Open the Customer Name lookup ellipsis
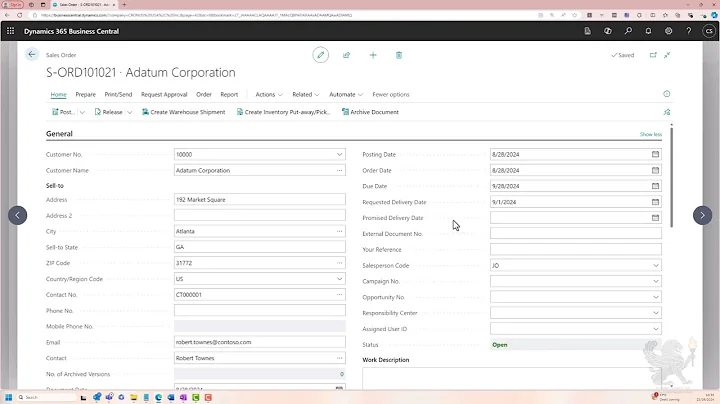 [x=339, y=170]
